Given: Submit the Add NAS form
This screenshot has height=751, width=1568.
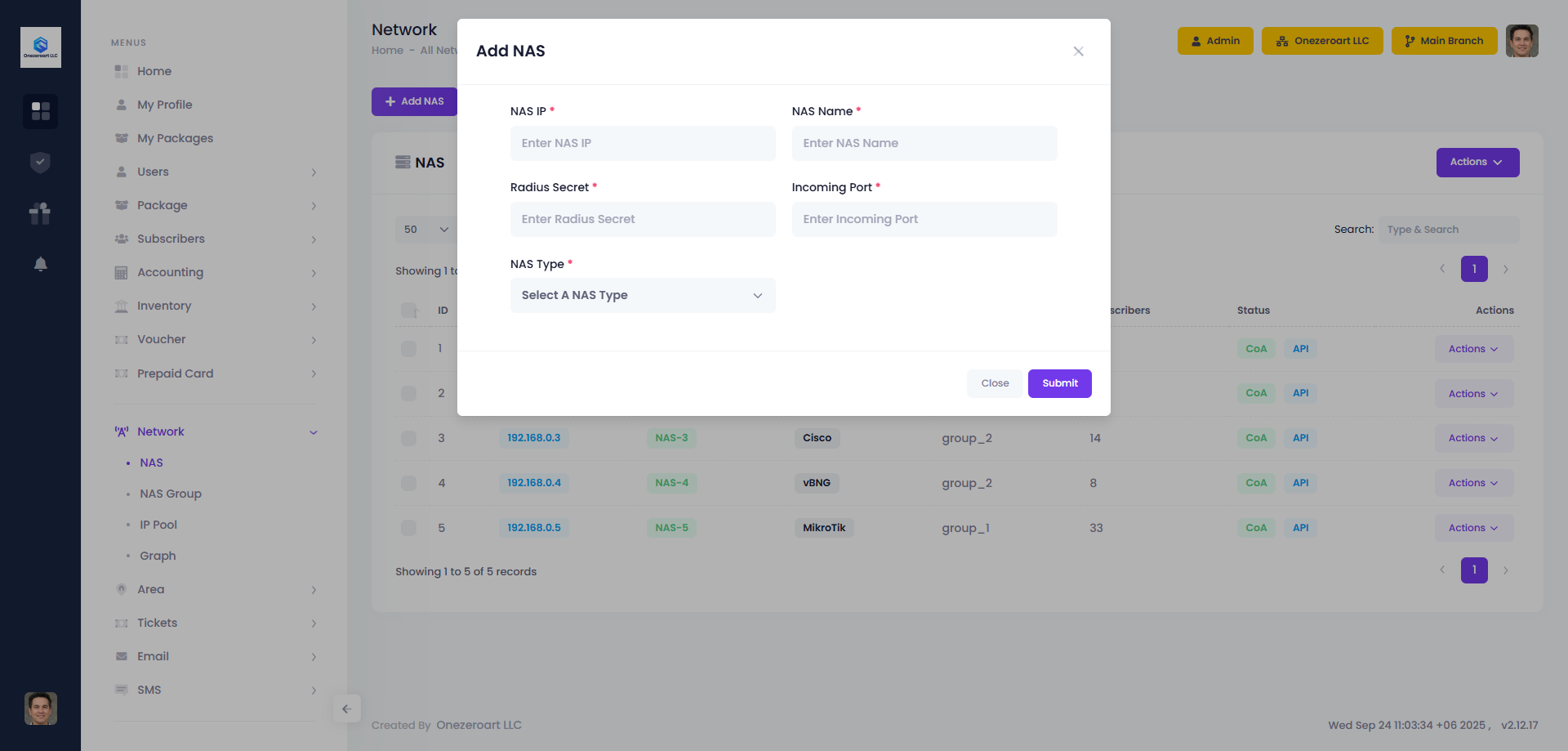Looking at the screenshot, I should click(1059, 383).
